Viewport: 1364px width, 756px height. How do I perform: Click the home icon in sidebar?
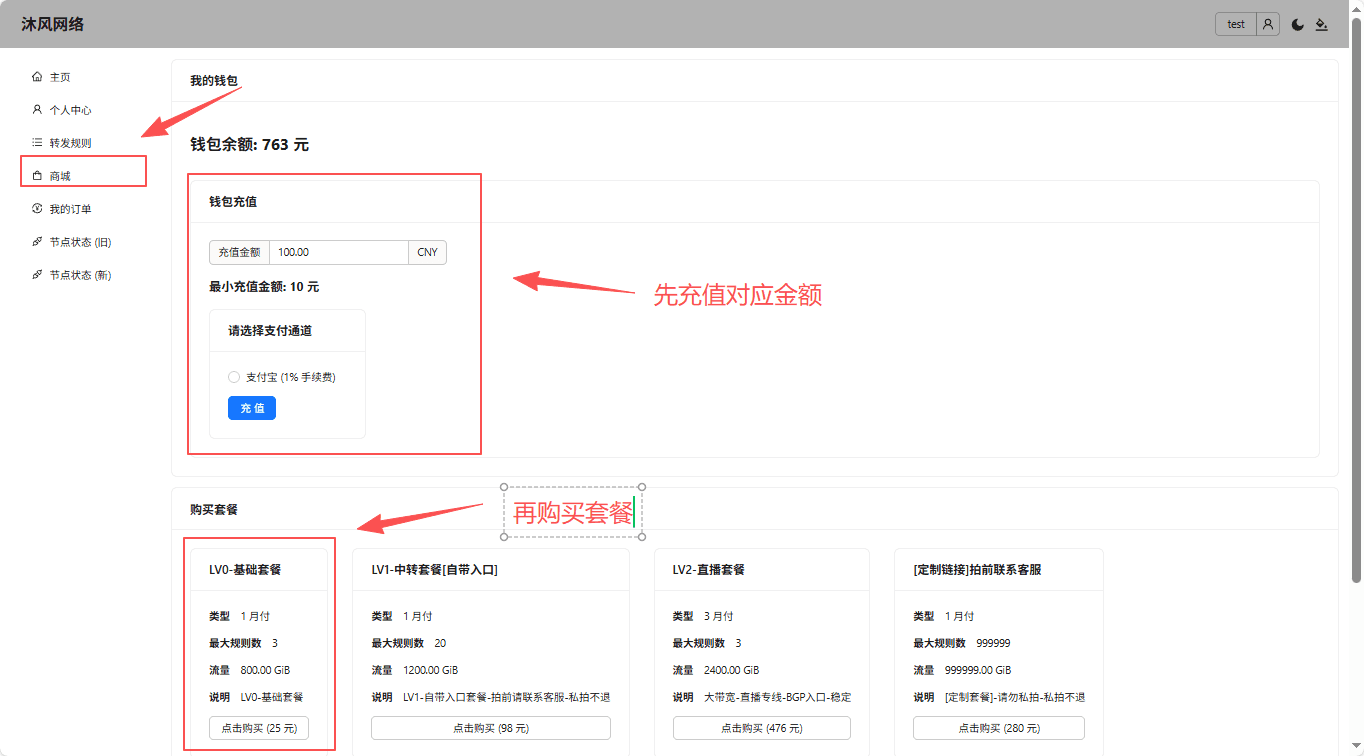click(x=37, y=77)
